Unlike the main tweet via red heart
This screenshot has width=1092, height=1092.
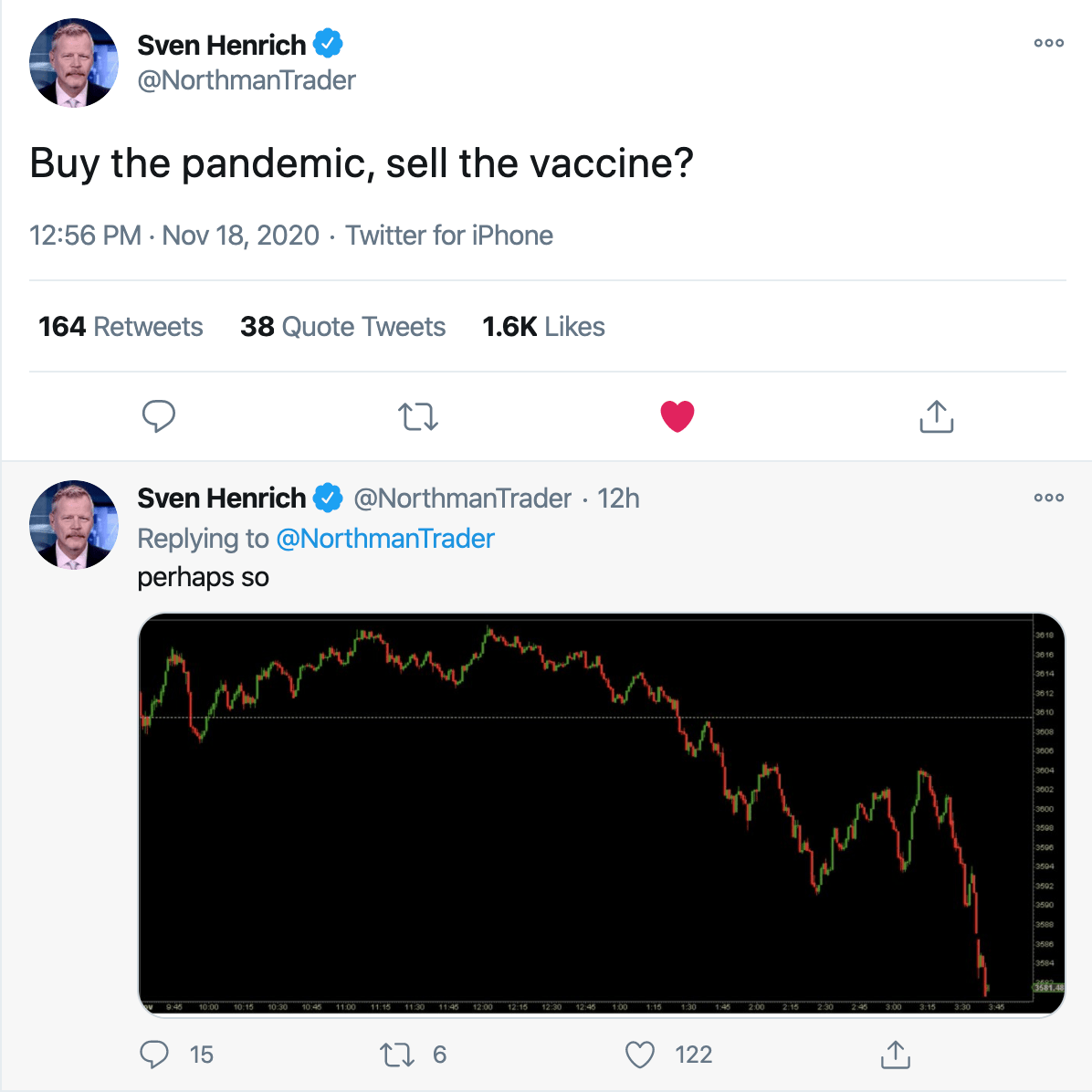677,416
